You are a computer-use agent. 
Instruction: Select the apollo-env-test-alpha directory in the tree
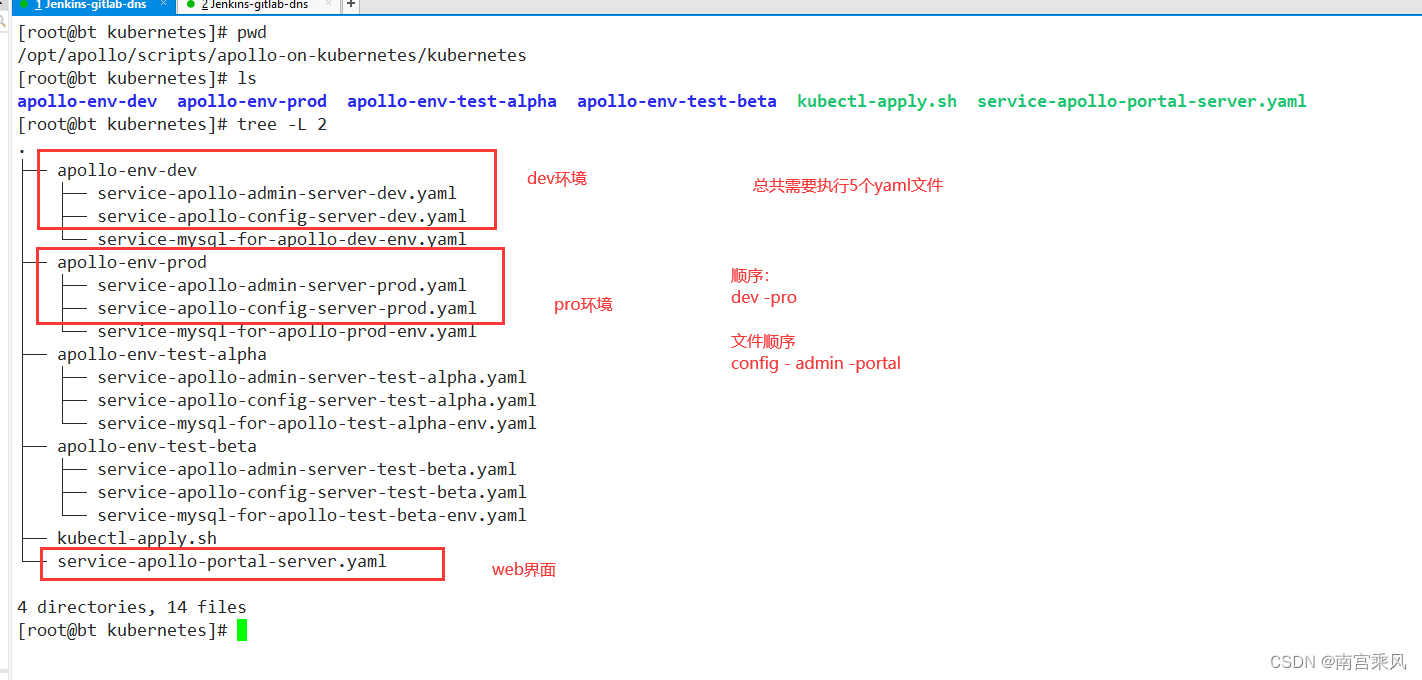point(162,354)
